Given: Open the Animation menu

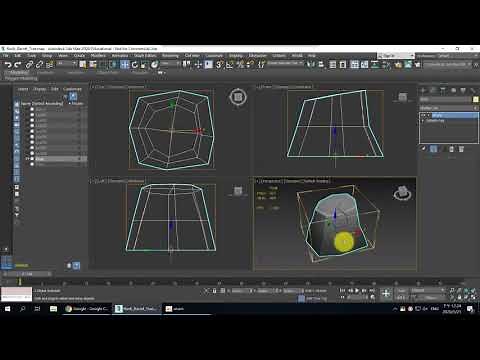Looking at the screenshot, I should pyautogui.click(x=120, y=56).
